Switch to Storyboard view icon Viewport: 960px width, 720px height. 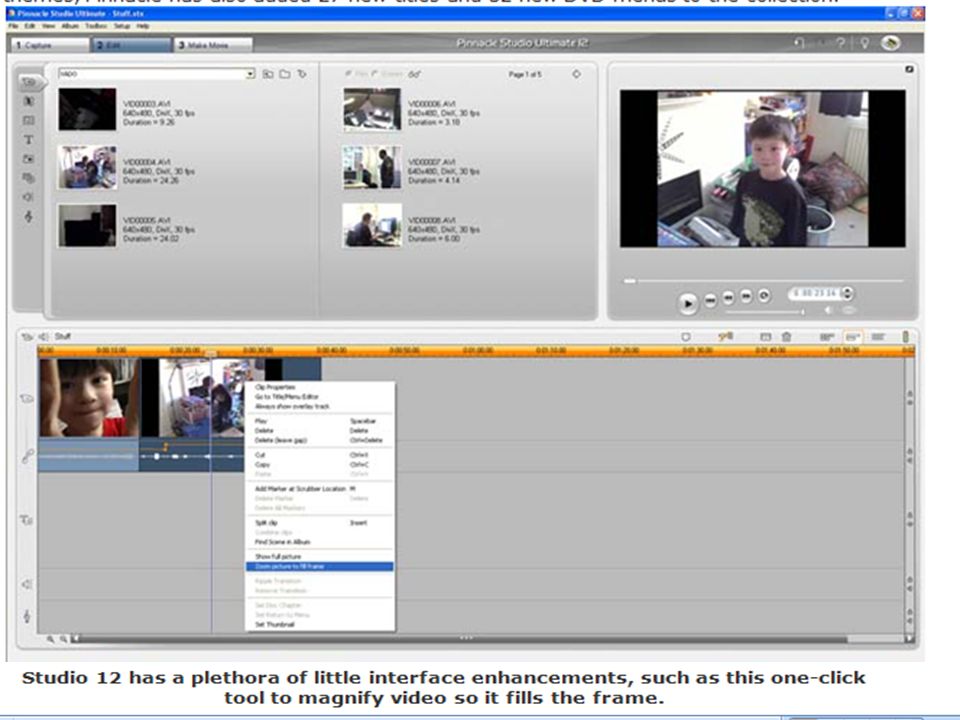pyautogui.click(x=827, y=336)
